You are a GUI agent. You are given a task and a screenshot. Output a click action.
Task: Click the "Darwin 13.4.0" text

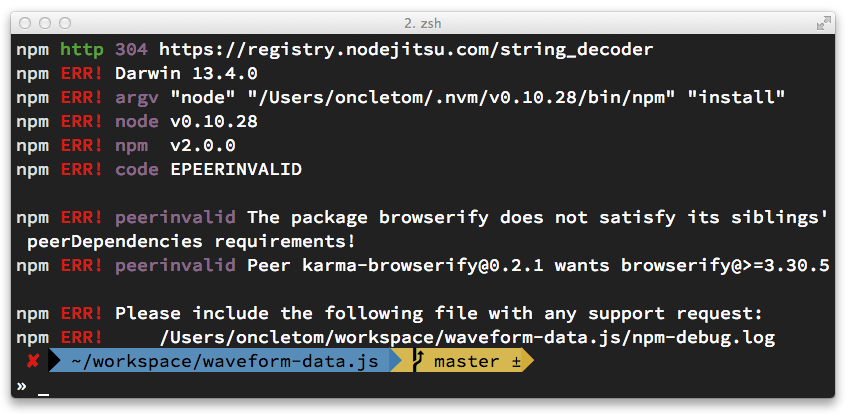tap(187, 73)
